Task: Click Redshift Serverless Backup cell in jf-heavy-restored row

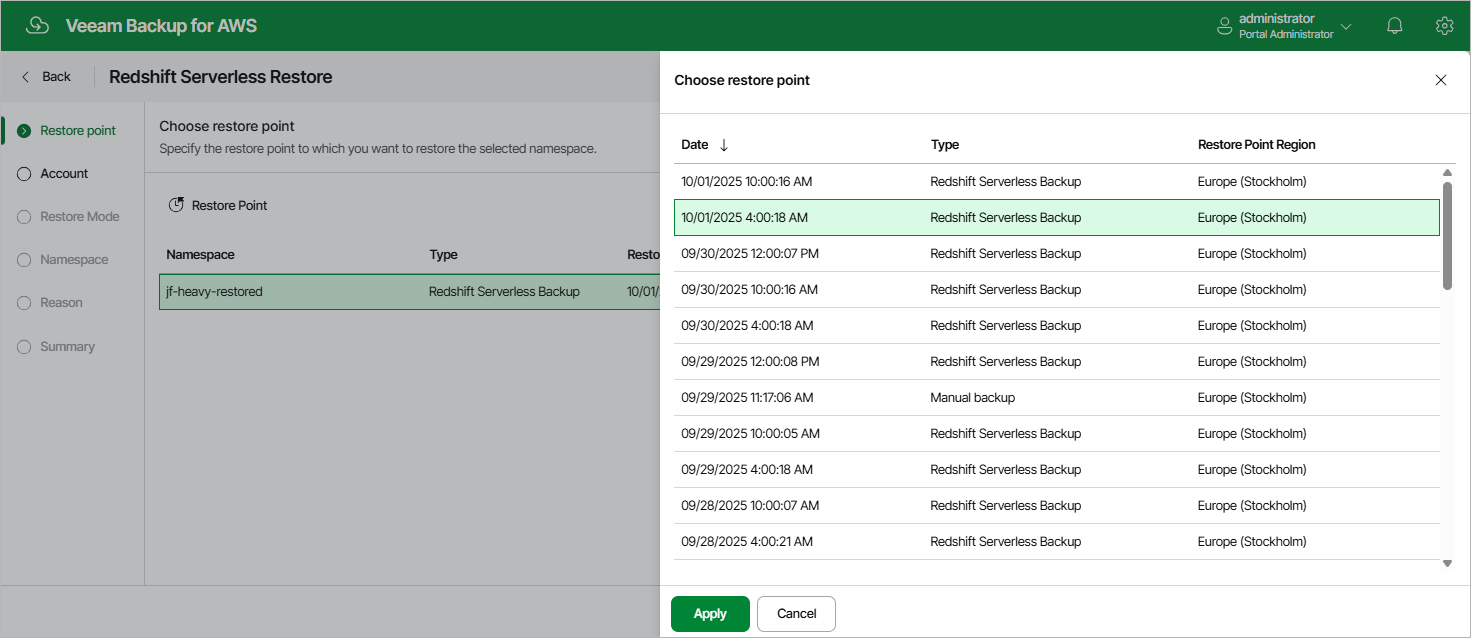Action: 504,292
